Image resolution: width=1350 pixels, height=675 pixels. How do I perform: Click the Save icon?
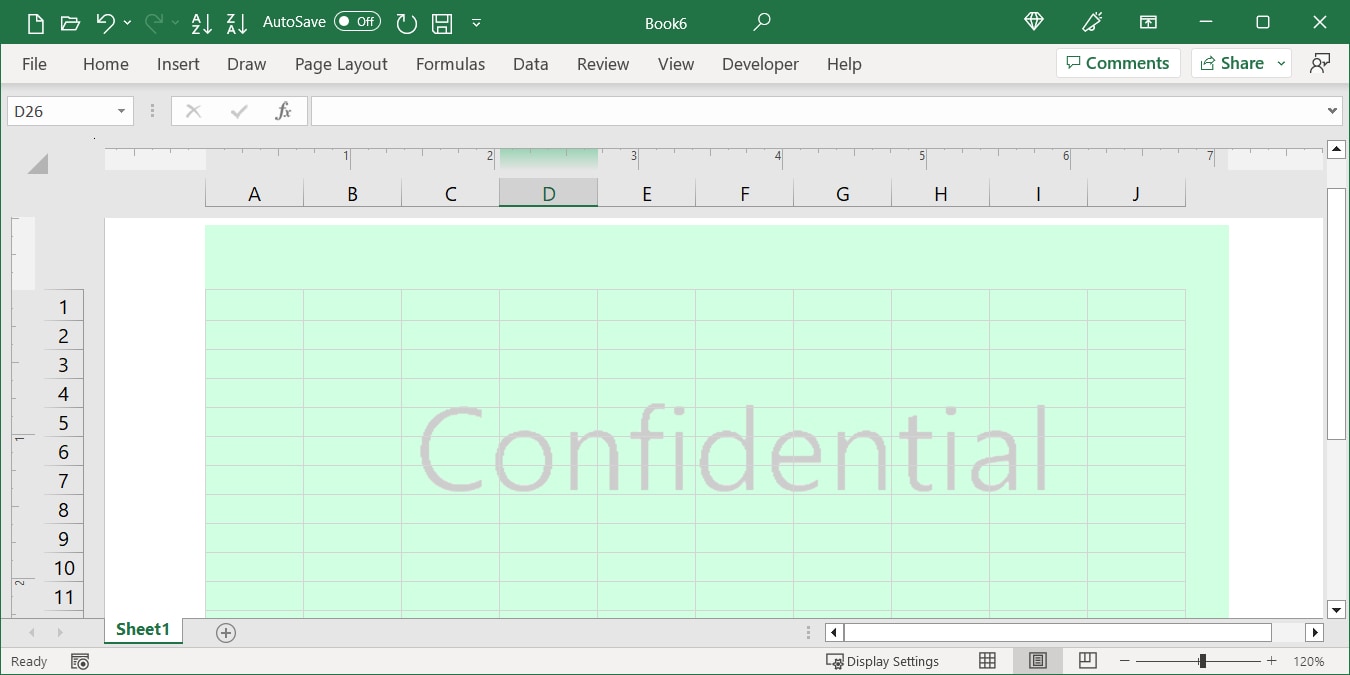click(x=441, y=22)
